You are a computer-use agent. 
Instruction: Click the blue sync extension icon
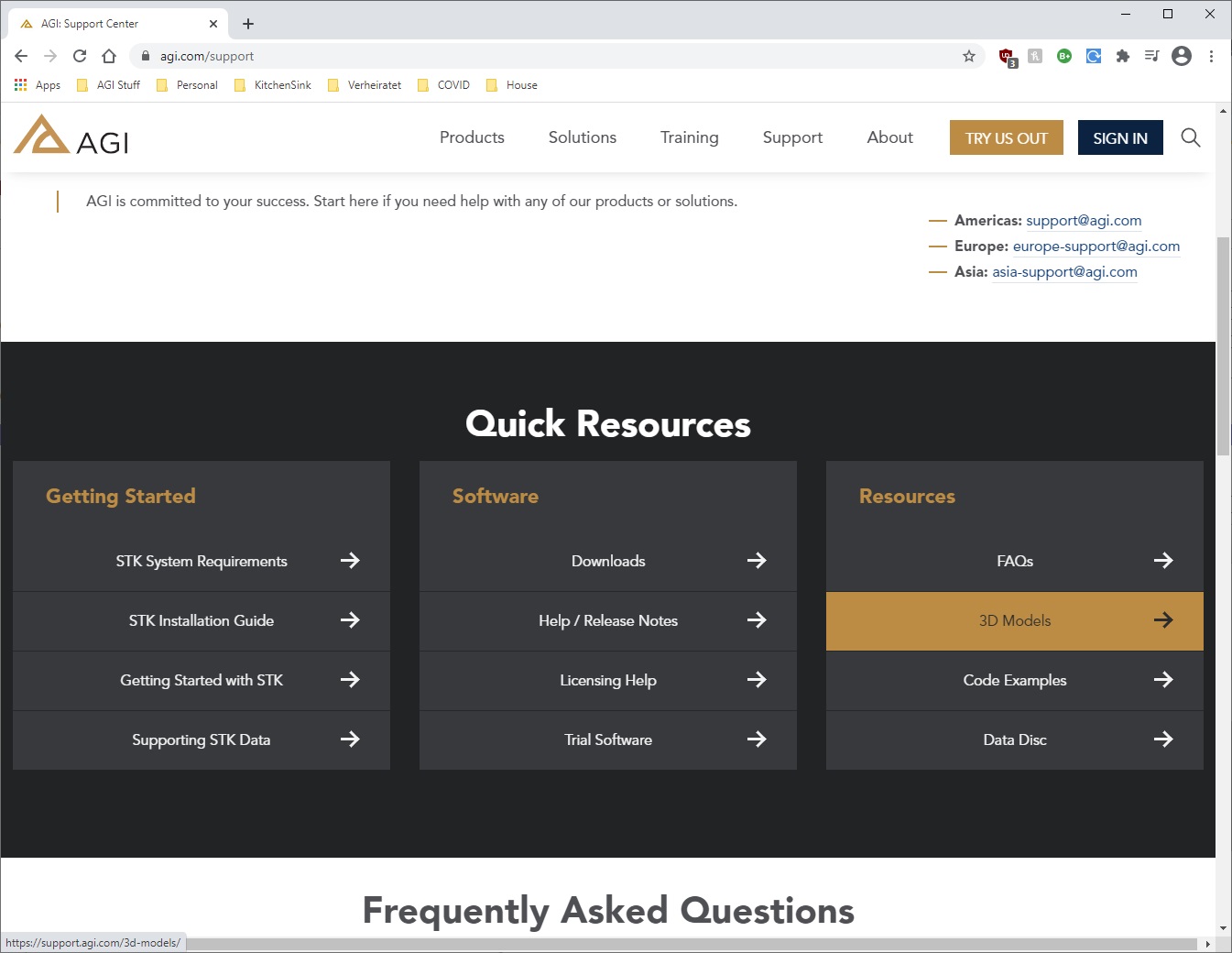[x=1094, y=56]
